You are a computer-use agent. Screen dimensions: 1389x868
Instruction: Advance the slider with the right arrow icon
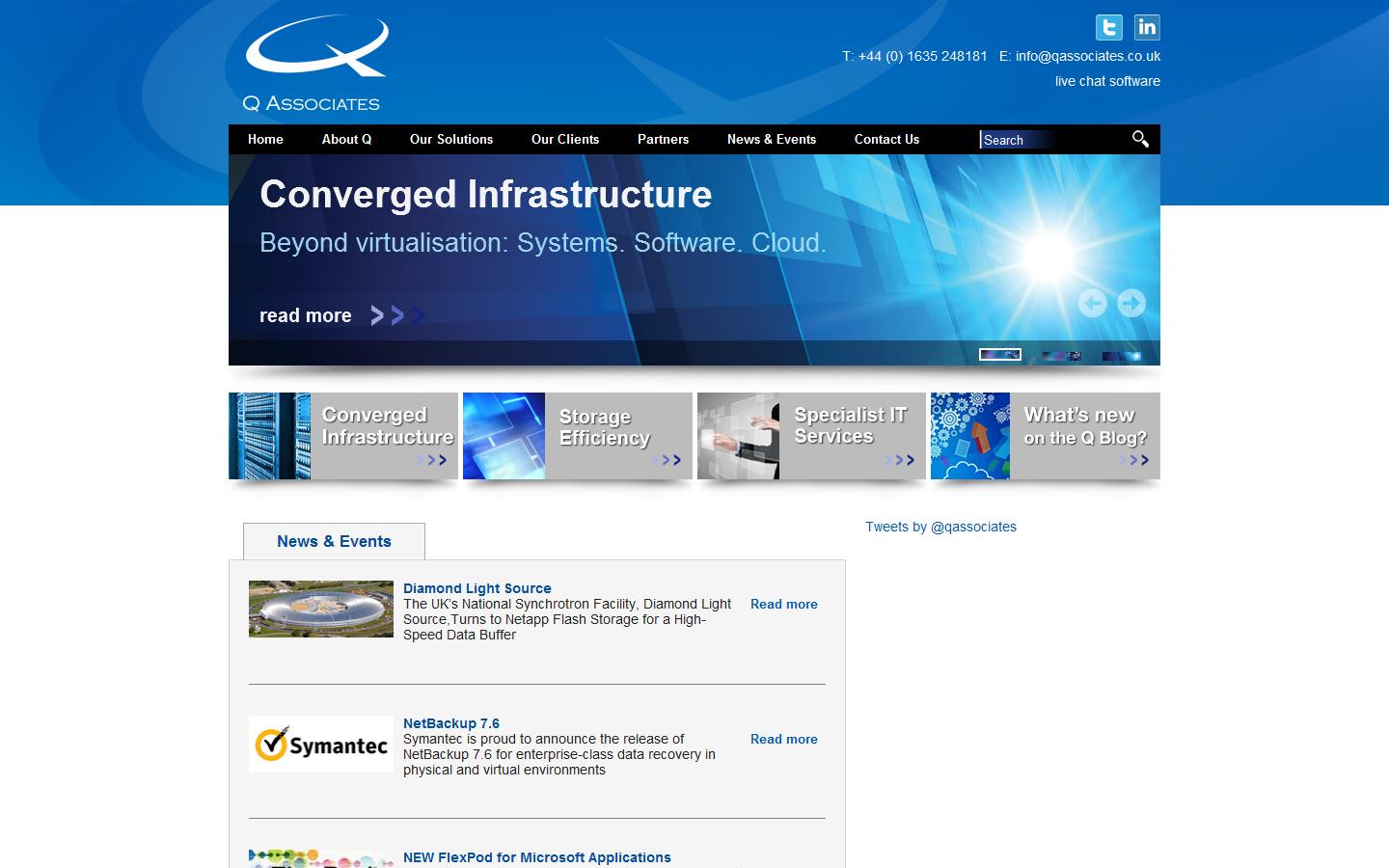[x=1130, y=303]
